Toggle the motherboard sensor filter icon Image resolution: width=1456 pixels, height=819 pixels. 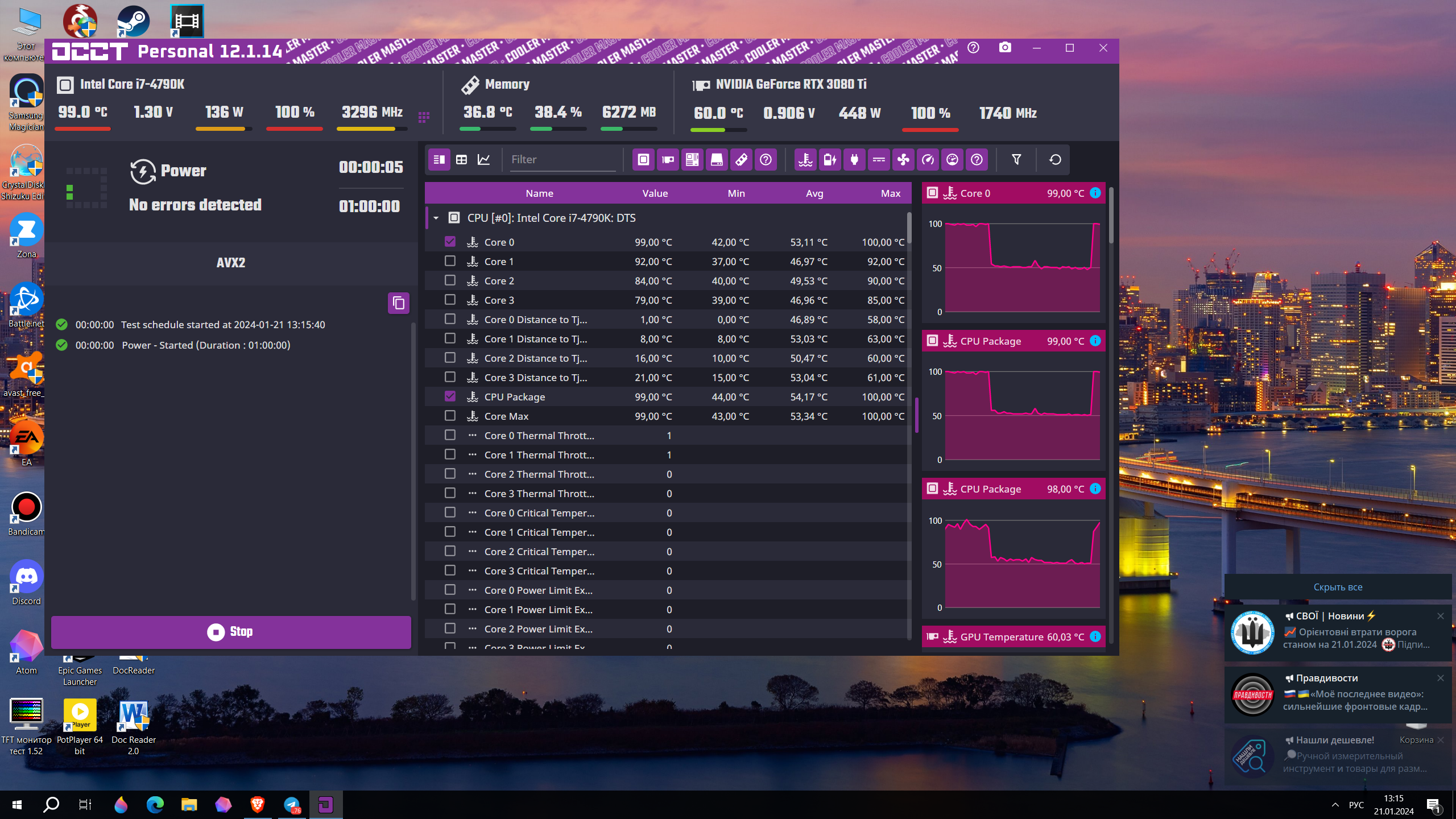[x=692, y=160]
